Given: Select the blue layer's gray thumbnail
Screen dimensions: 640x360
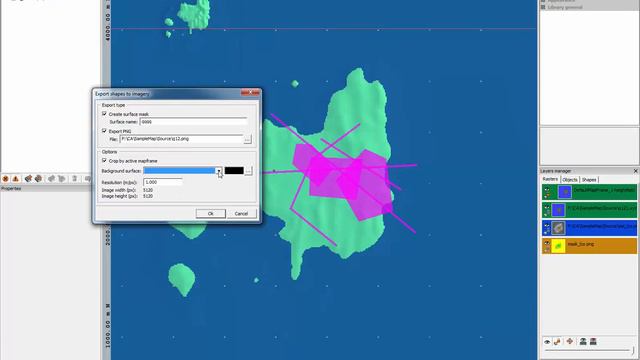Looking at the screenshot, I should [x=558, y=228].
